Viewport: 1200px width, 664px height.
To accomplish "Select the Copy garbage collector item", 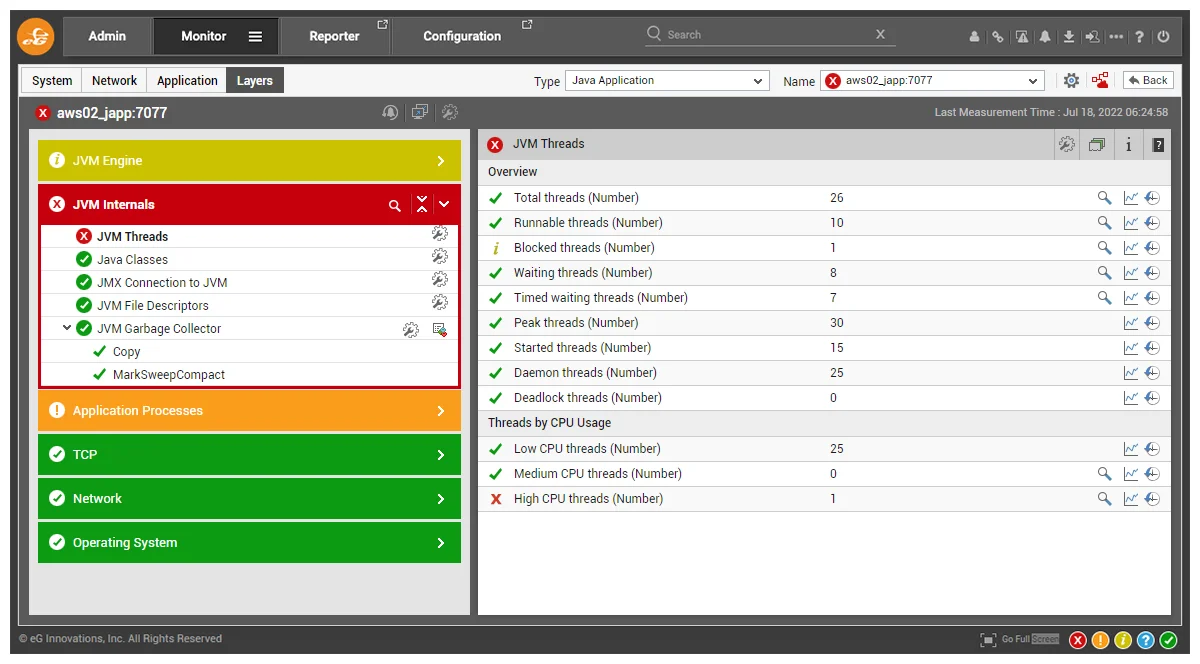I will 126,352.
